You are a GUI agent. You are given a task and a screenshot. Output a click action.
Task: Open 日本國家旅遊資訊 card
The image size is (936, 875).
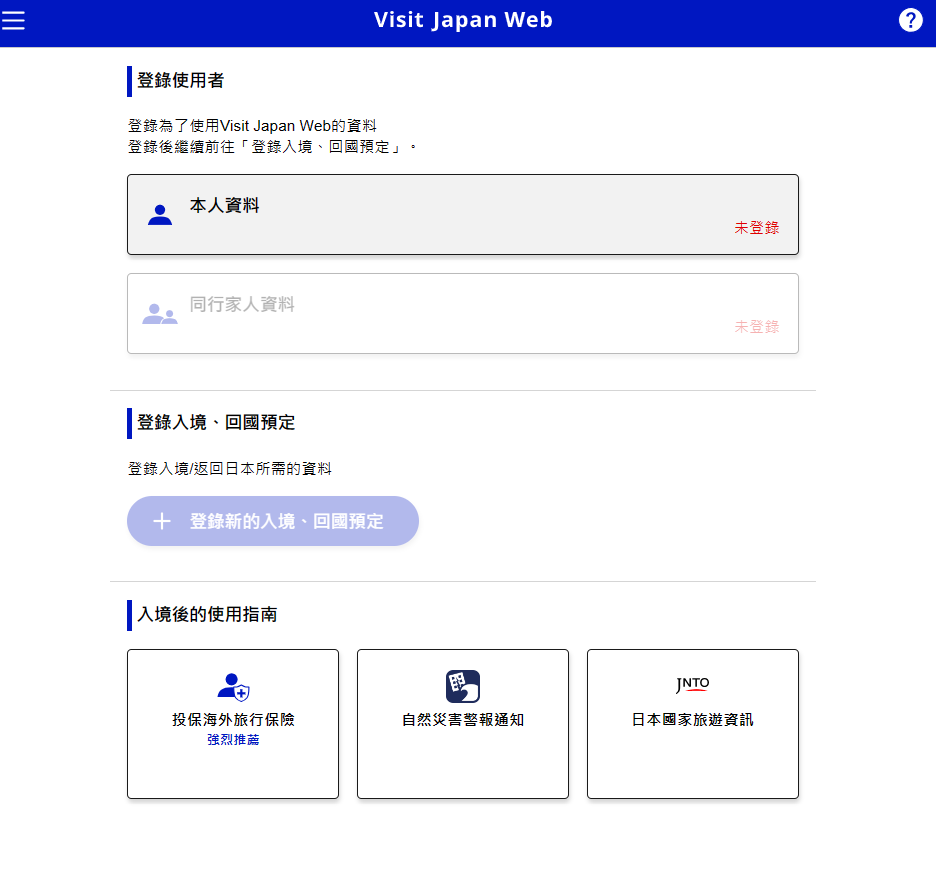692,724
